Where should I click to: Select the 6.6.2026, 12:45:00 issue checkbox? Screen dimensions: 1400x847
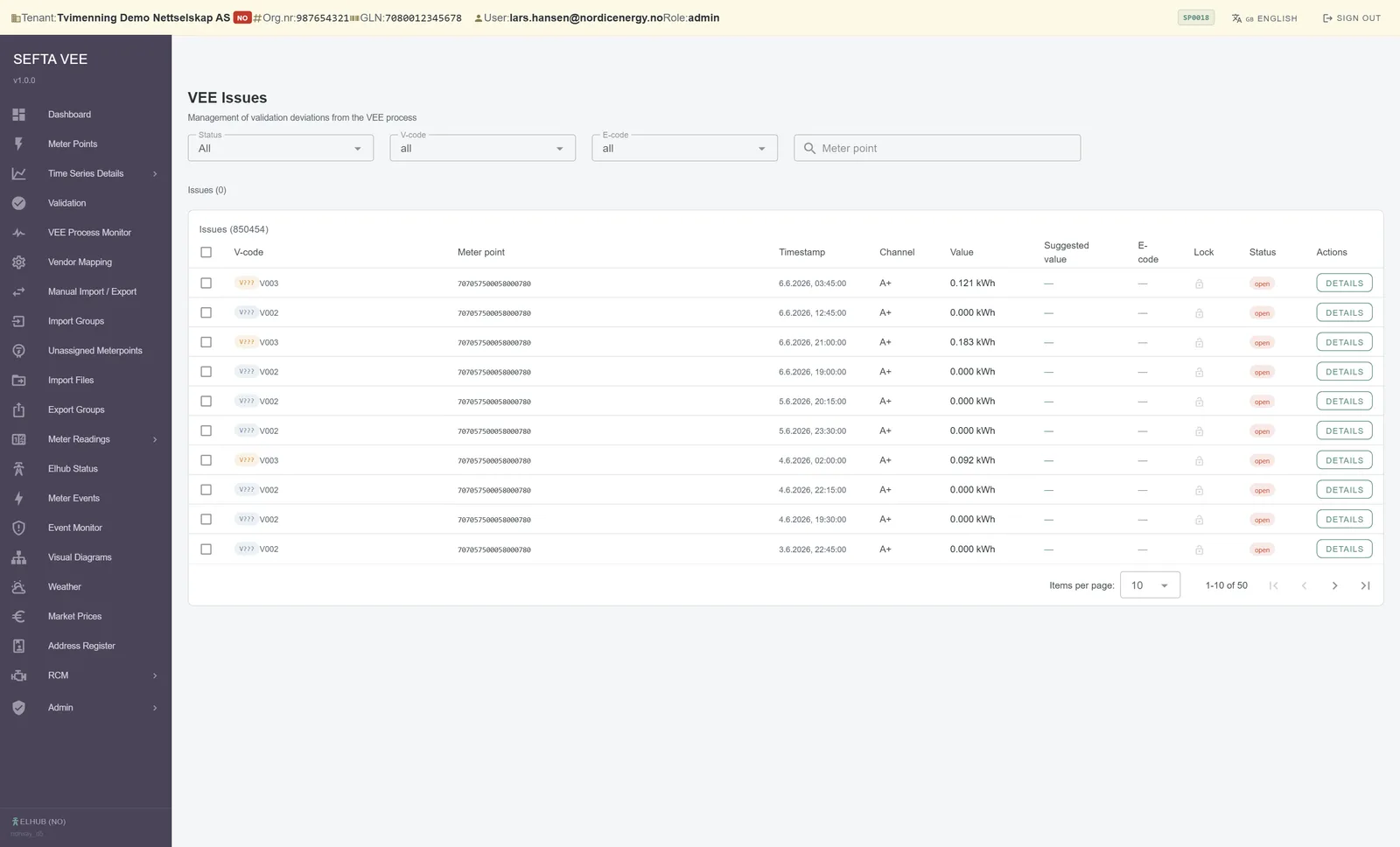(206, 312)
